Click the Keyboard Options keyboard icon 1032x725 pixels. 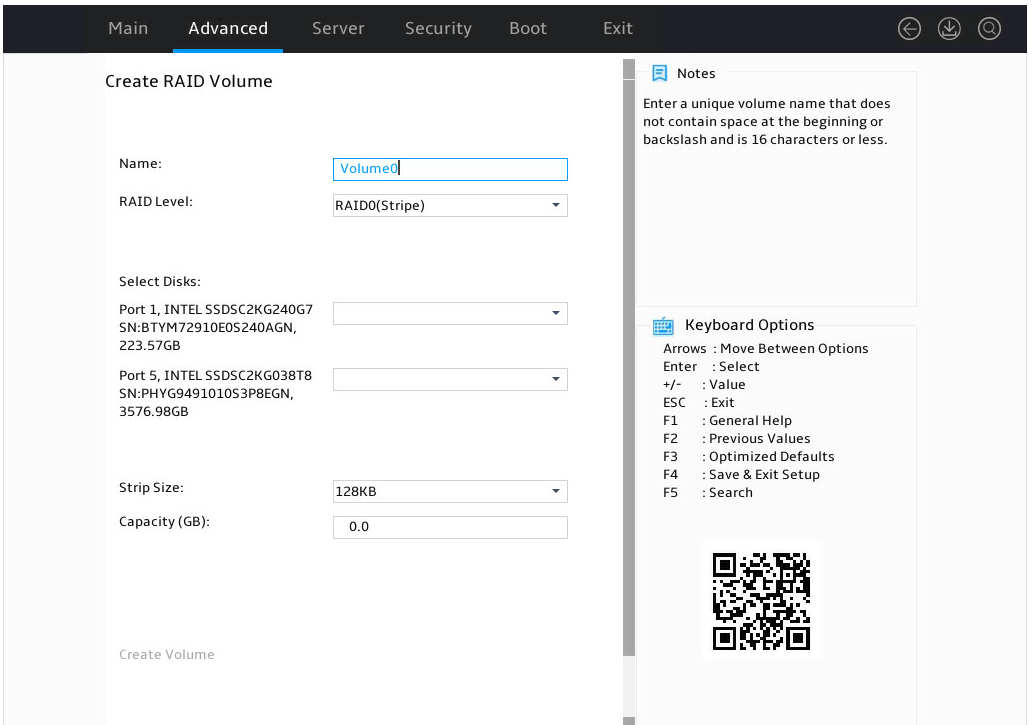663,326
